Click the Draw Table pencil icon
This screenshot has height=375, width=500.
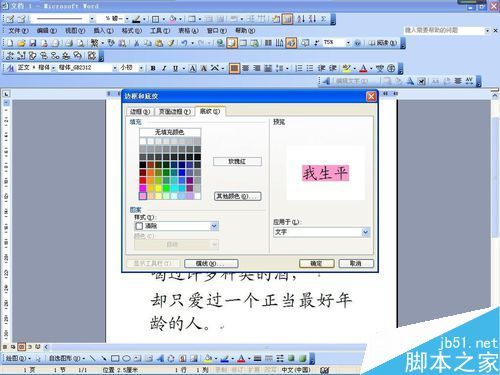(10, 19)
